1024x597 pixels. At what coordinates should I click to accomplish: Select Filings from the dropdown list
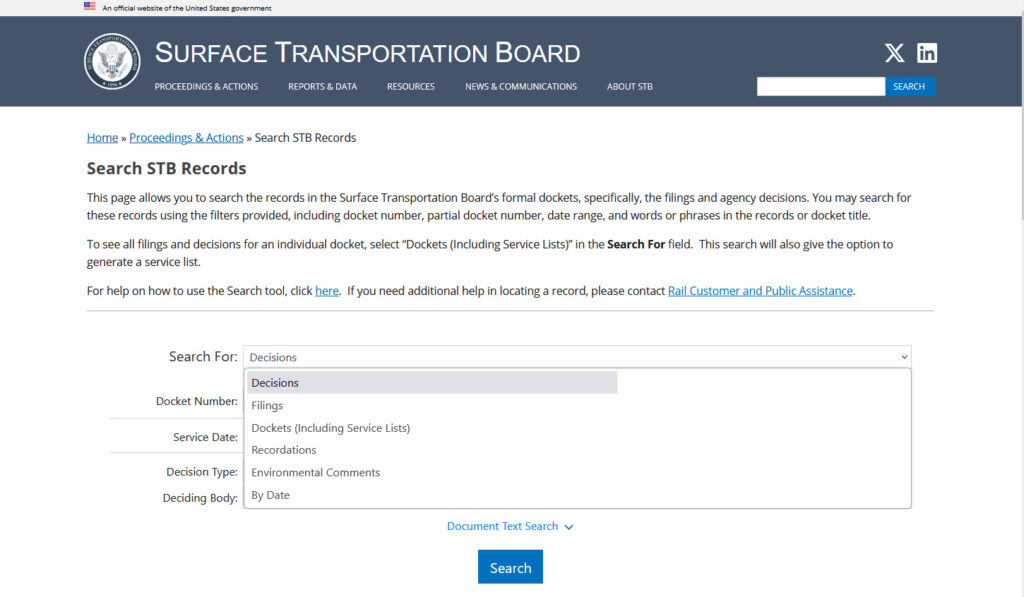[267, 406]
